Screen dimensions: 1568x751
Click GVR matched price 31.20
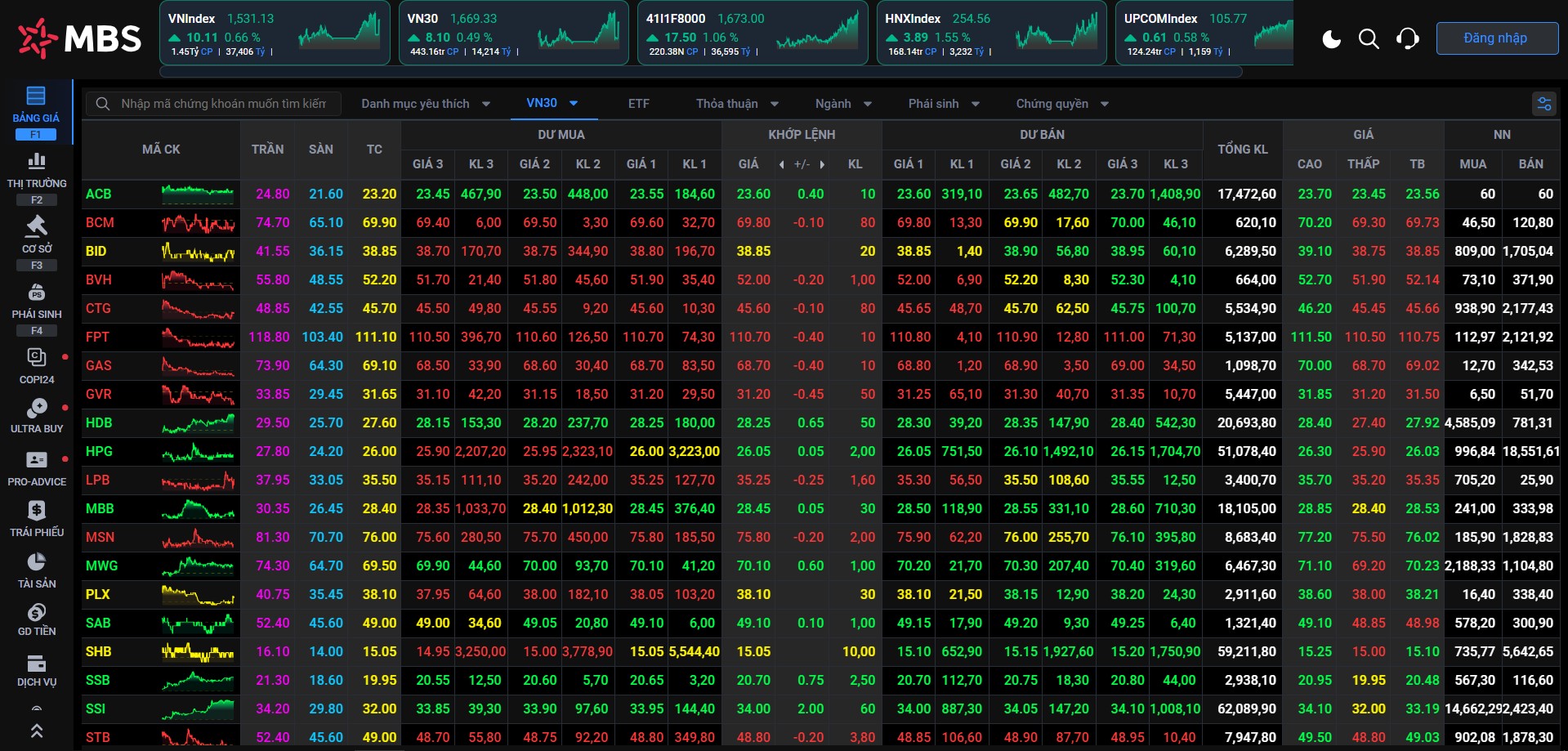(753, 394)
